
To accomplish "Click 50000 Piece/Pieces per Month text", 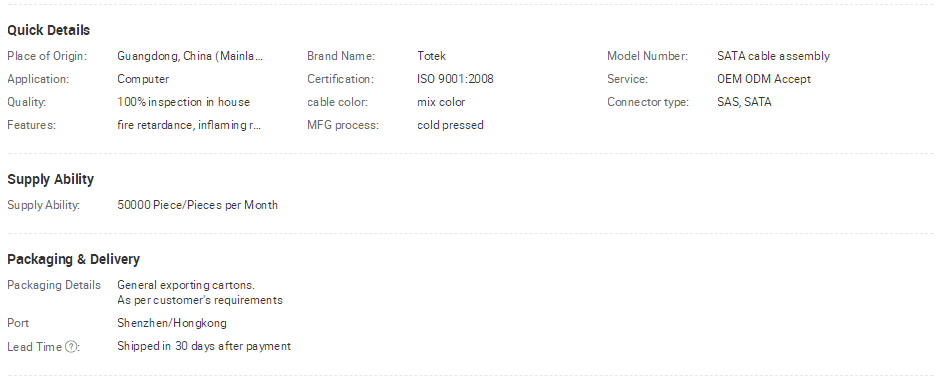I will pos(197,205).
